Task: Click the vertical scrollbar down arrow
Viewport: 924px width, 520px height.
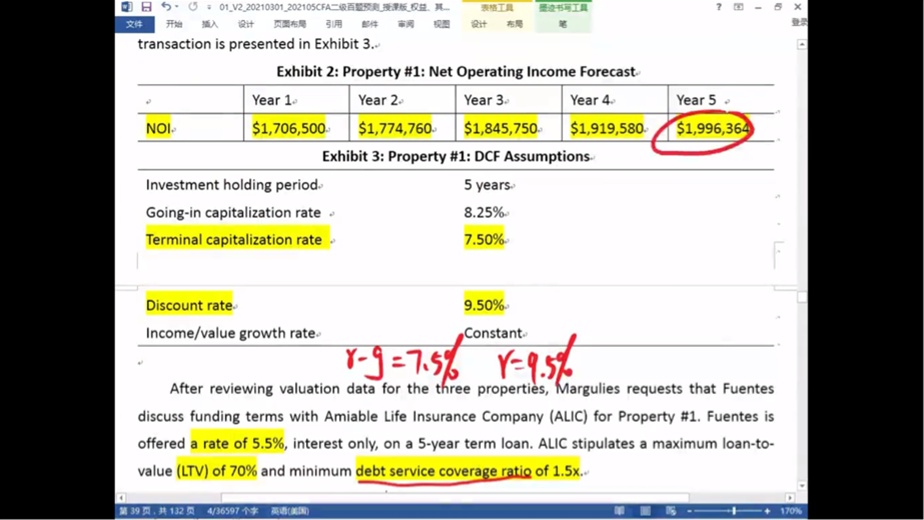Action: click(x=802, y=486)
